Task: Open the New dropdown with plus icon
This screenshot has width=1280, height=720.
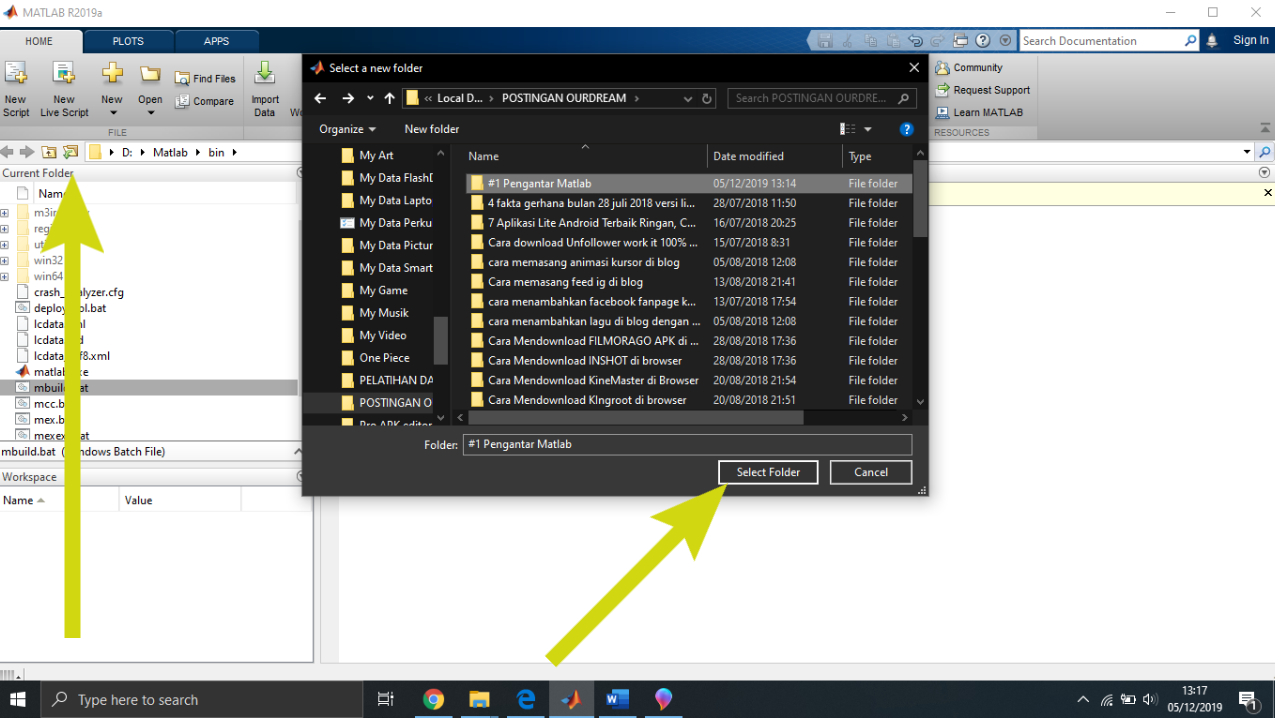Action: 112,90
